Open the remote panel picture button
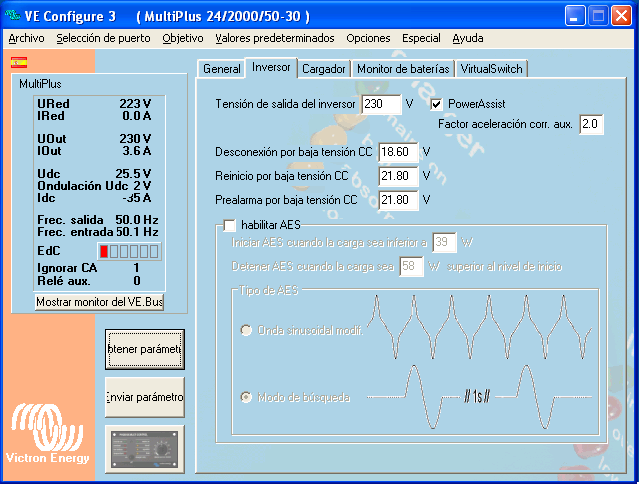This screenshot has width=639, height=484. (145, 449)
